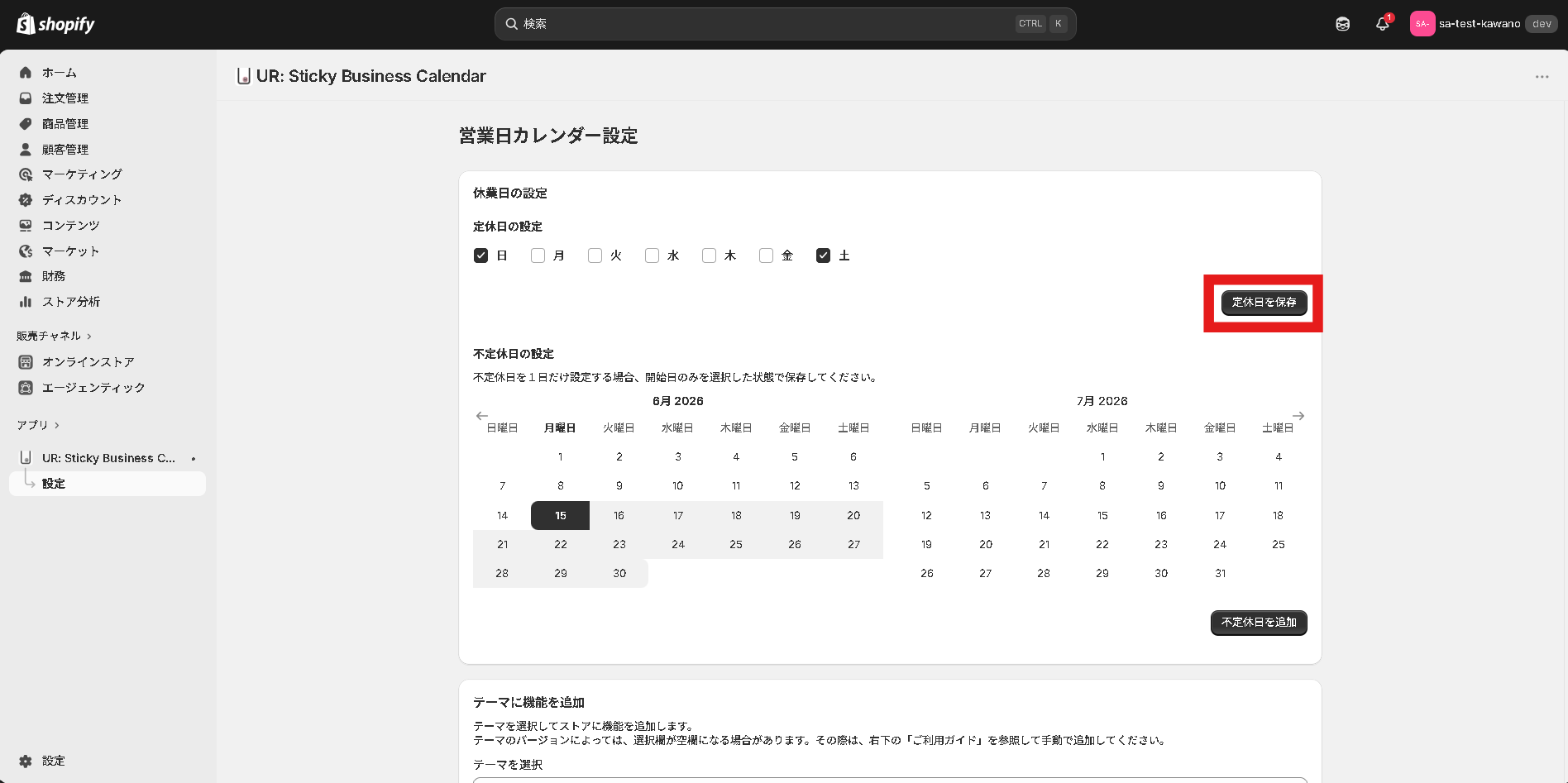This screenshot has height=783, width=1568.
Task: Go to next month with right arrow
Action: pos(1298,416)
